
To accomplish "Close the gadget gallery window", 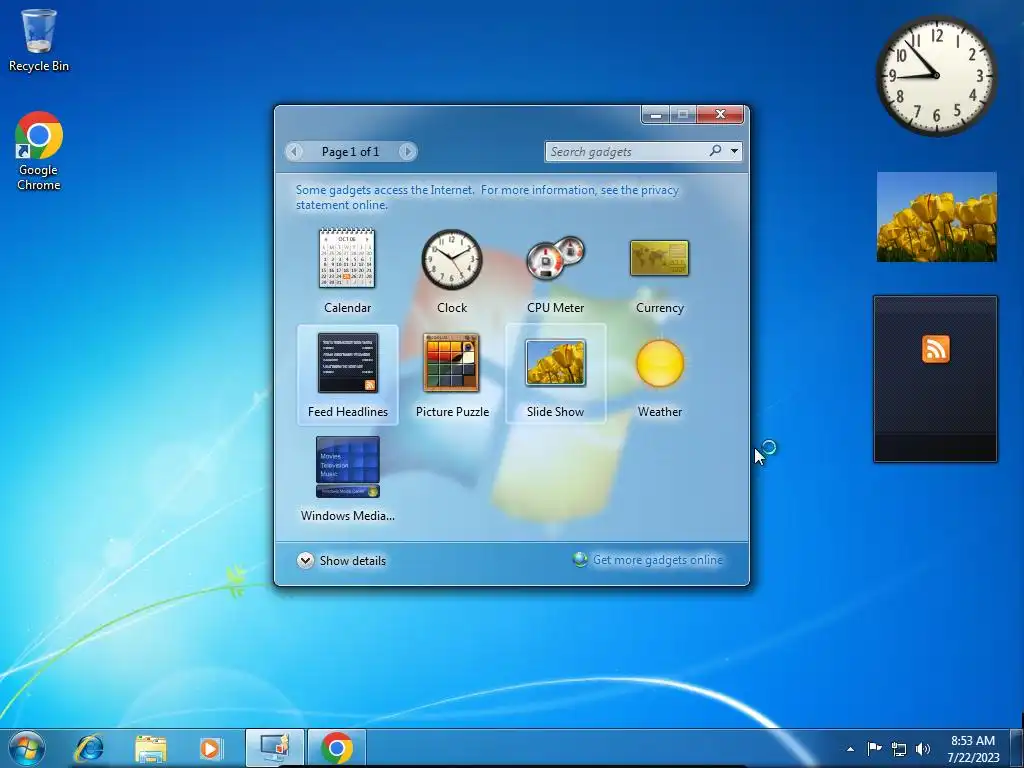I will click(x=720, y=114).
